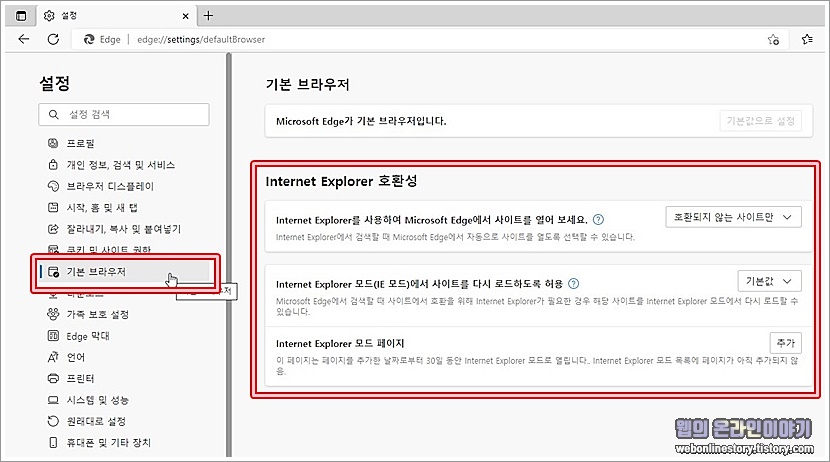
Task: Click the family icon beside 가족 보호 설정
Action: (53, 314)
